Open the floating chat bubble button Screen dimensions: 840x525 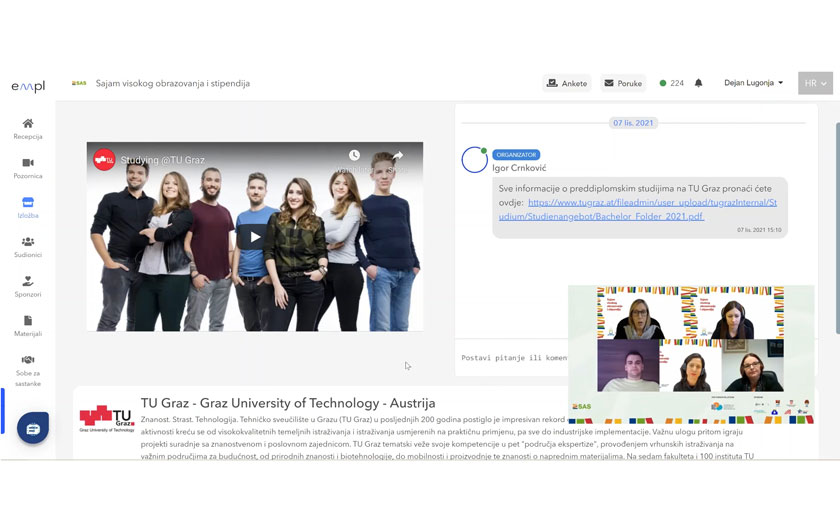(33, 428)
